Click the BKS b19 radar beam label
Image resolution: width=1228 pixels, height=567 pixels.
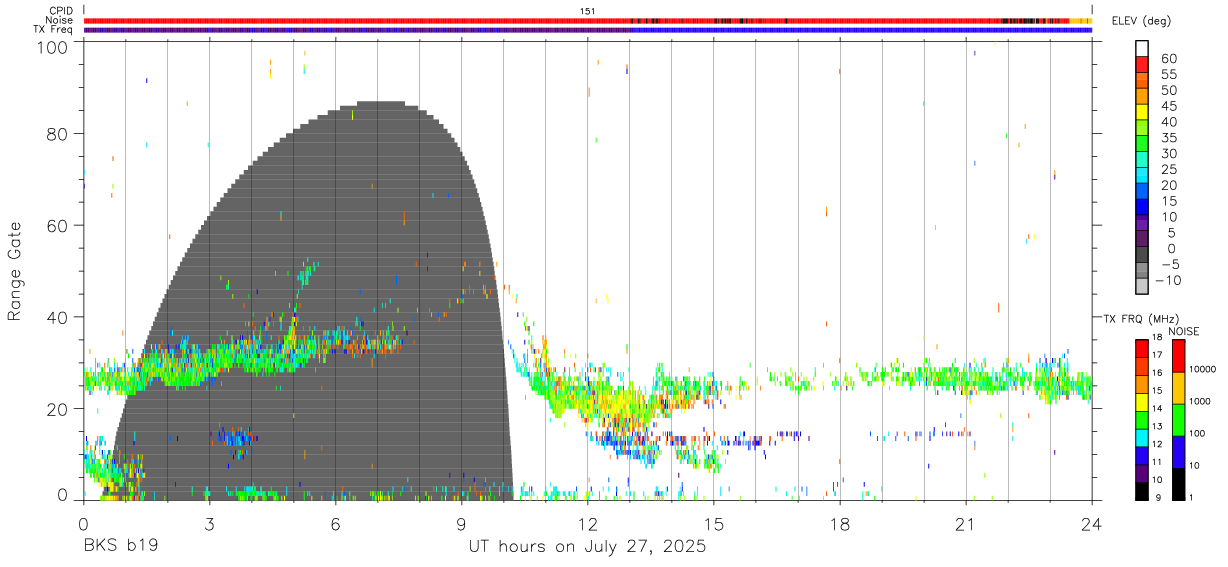point(121,547)
